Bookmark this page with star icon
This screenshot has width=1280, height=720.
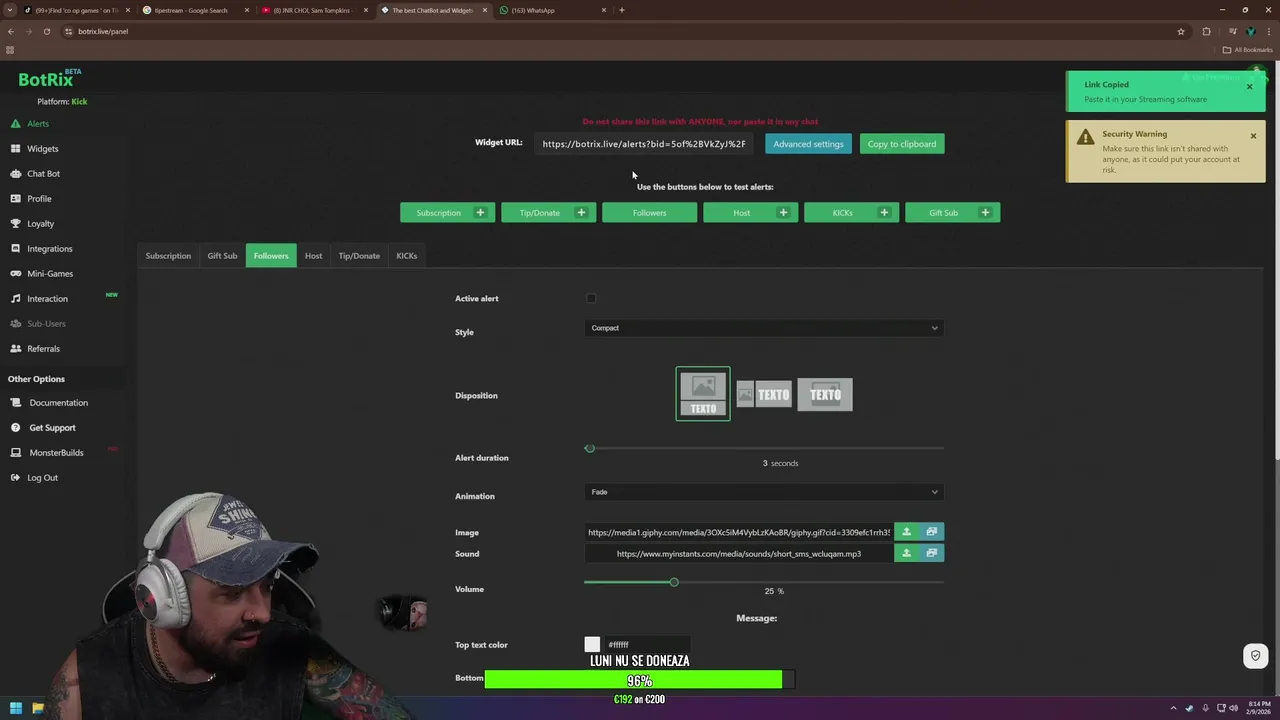pyautogui.click(x=1180, y=31)
